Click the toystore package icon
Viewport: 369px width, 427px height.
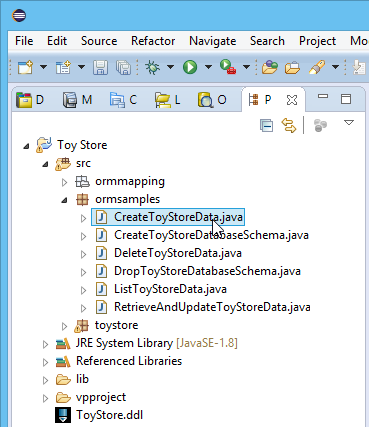(x=82, y=325)
